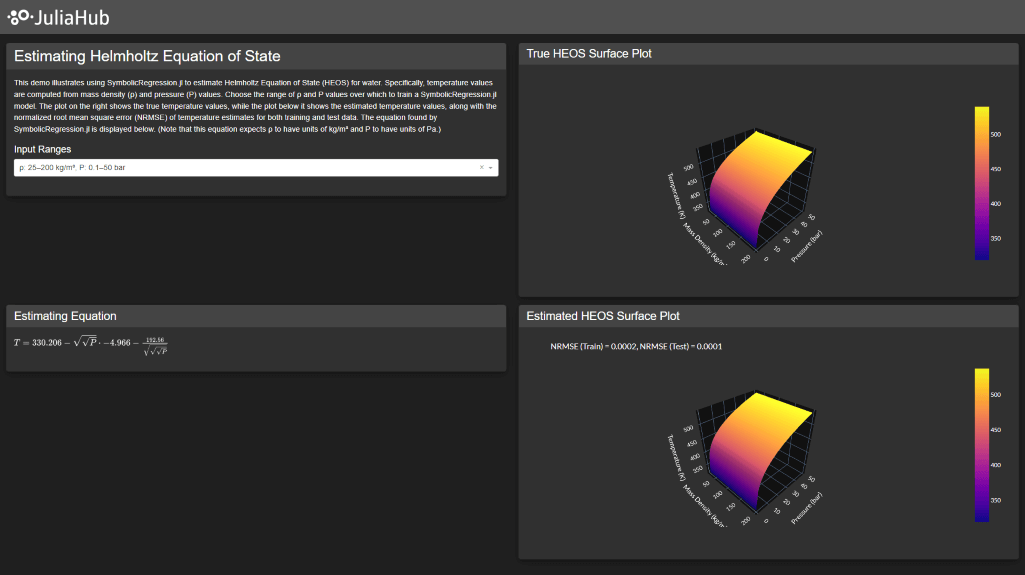This screenshot has width=1025, height=575.
Task: Select the True HEOS Surface Plot header
Action: (x=589, y=54)
